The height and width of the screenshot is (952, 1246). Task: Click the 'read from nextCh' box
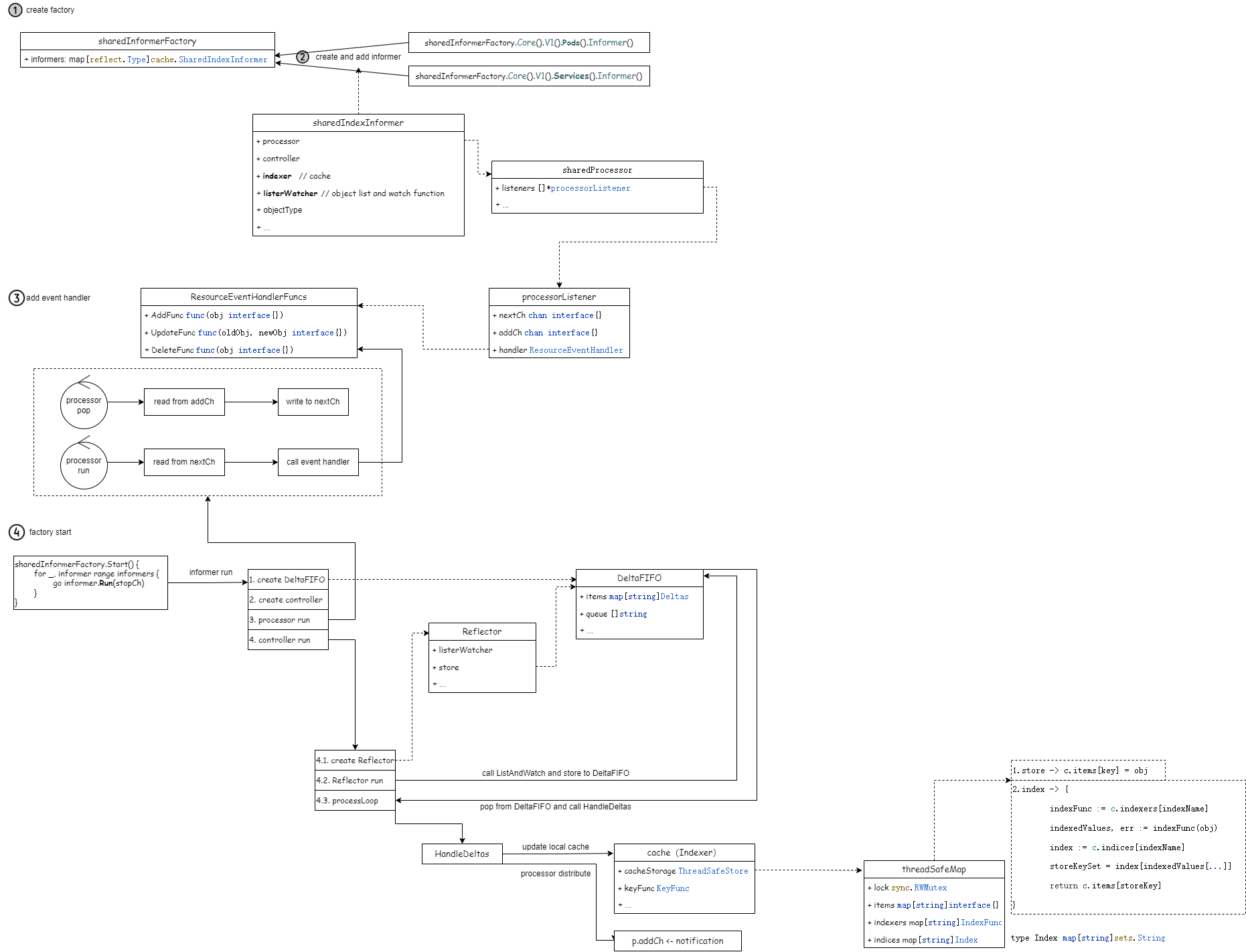(x=184, y=462)
